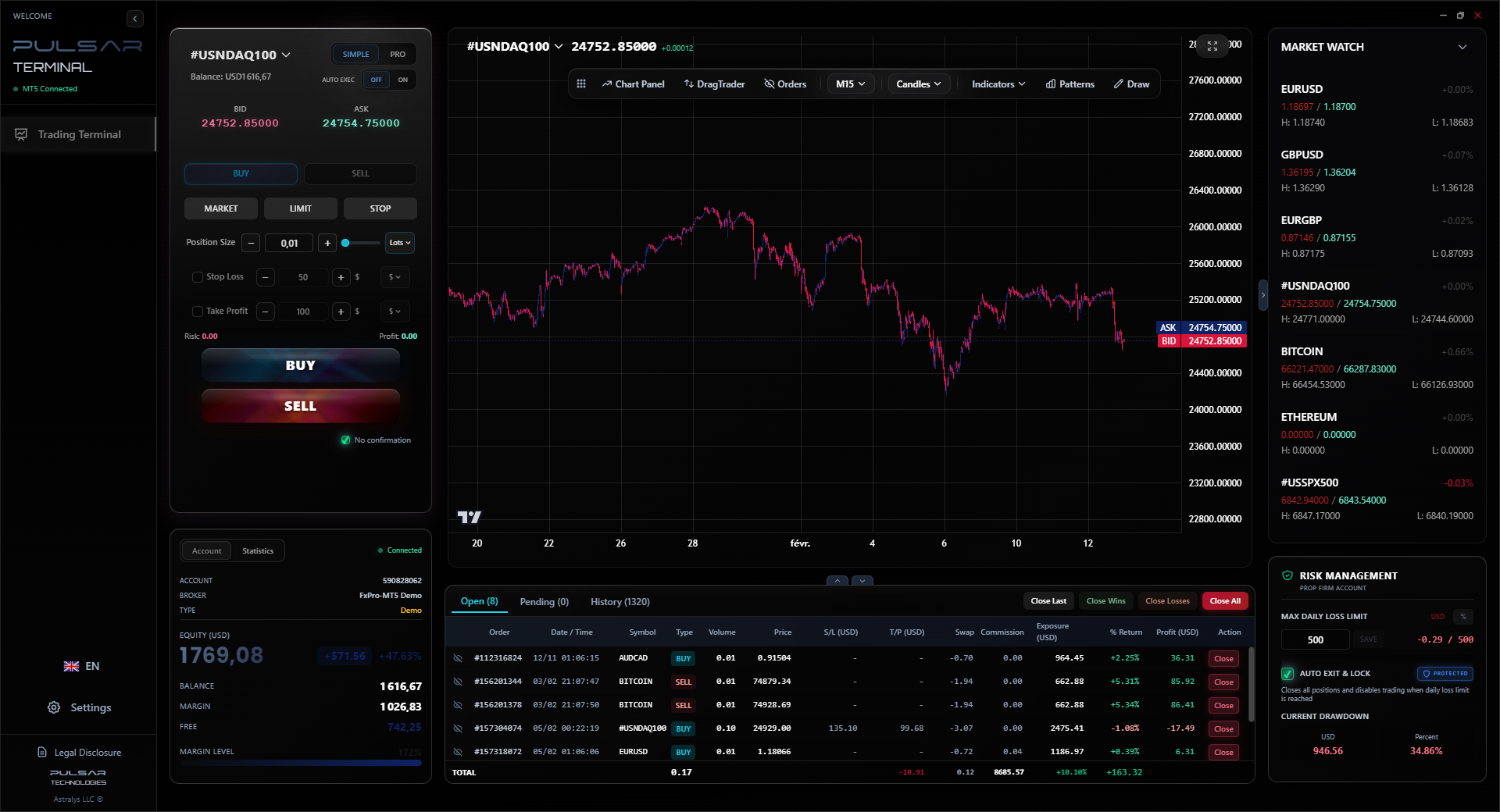Click the large SELL order button
Viewport: 1500px width, 812px height.
pyautogui.click(x=300, y=405)
